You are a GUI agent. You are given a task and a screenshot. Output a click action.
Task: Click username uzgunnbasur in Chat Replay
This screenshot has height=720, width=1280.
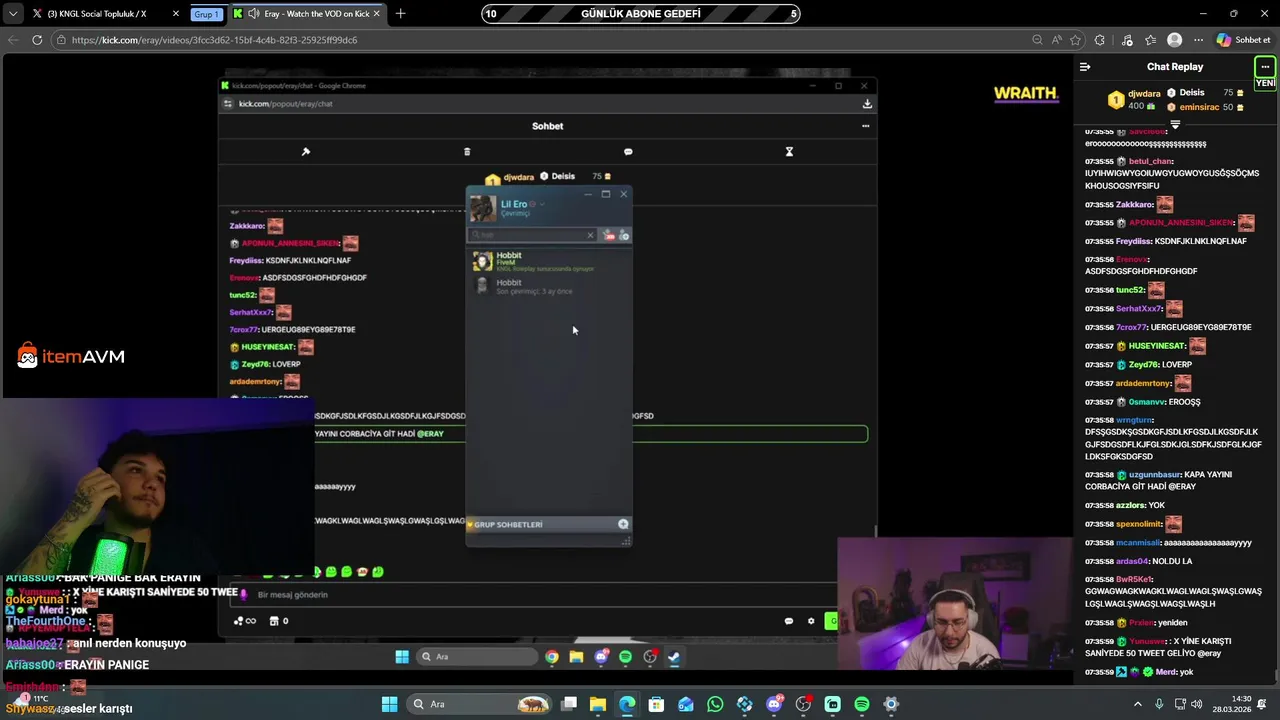click(1154, 475)
